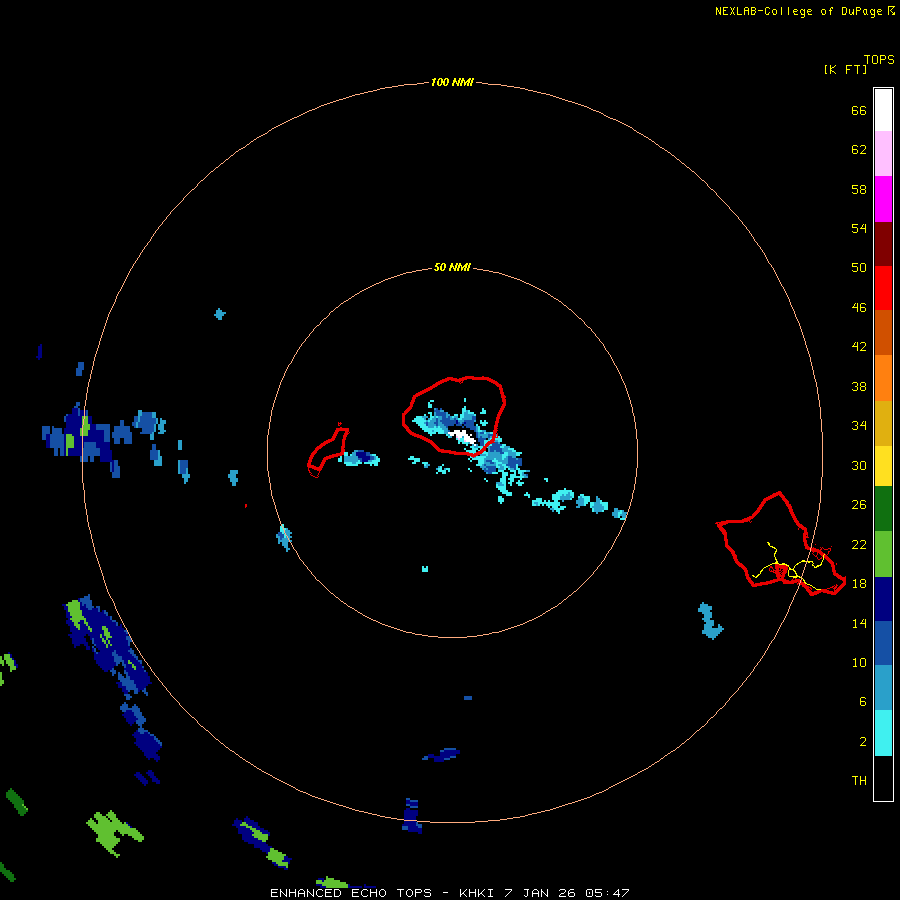Image resolution: width=900 pixels, height=900 pixels.
Task: Click the legend value 42
Action: point(859,346)
